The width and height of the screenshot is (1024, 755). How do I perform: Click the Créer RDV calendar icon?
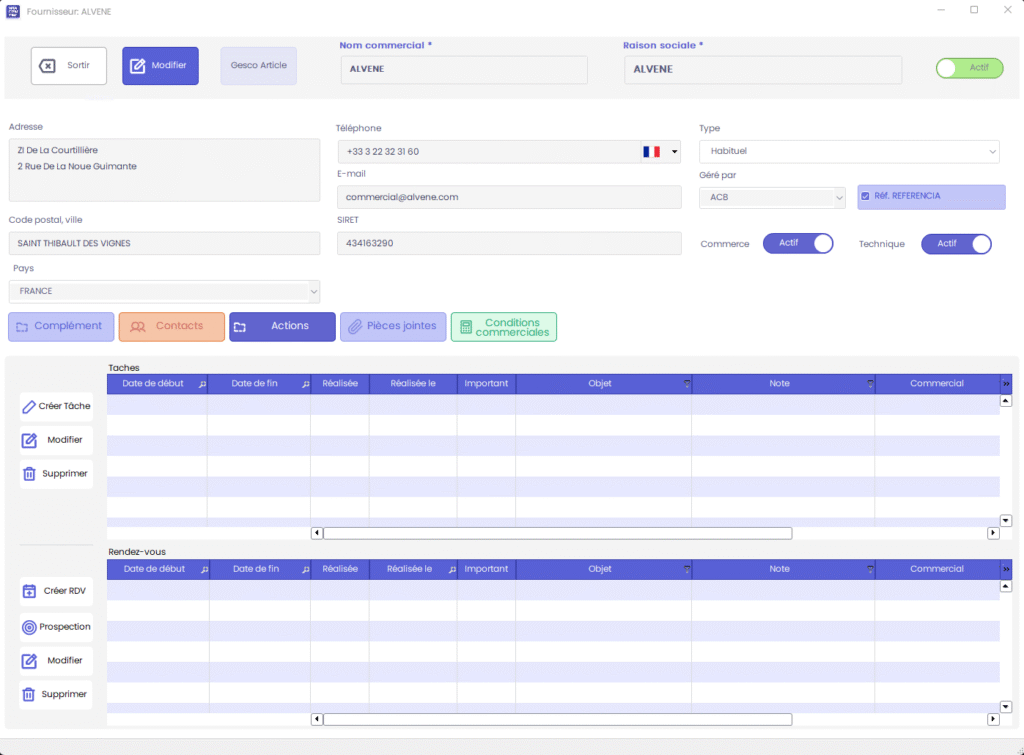(x=29, y=591)
